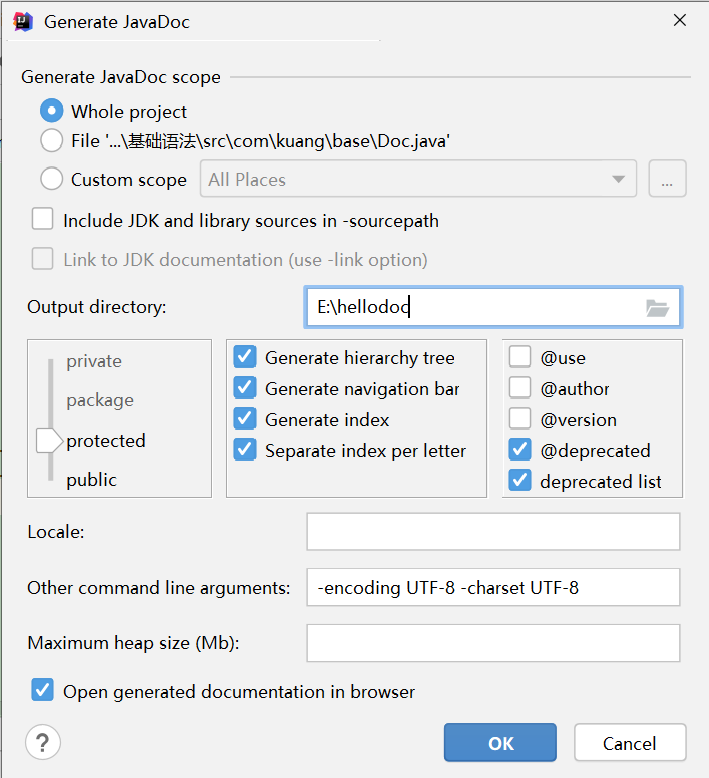The image size is (709, 778).
Task: Toggle the @author checkbox
Action: (520, 388)
